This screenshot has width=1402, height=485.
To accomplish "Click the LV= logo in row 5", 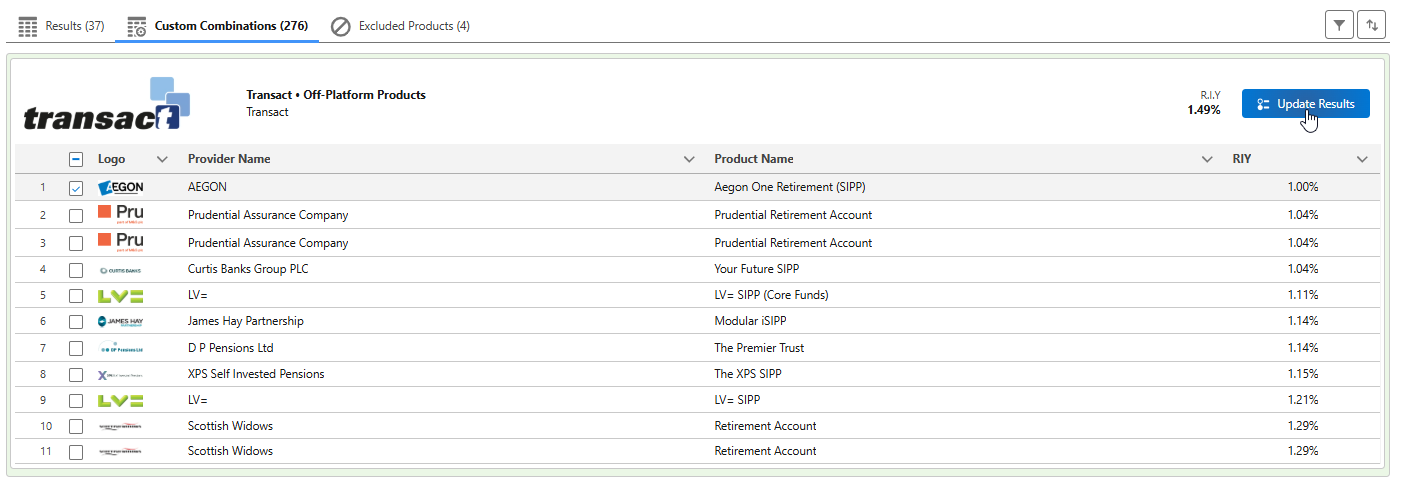I will tap(121, 296).
